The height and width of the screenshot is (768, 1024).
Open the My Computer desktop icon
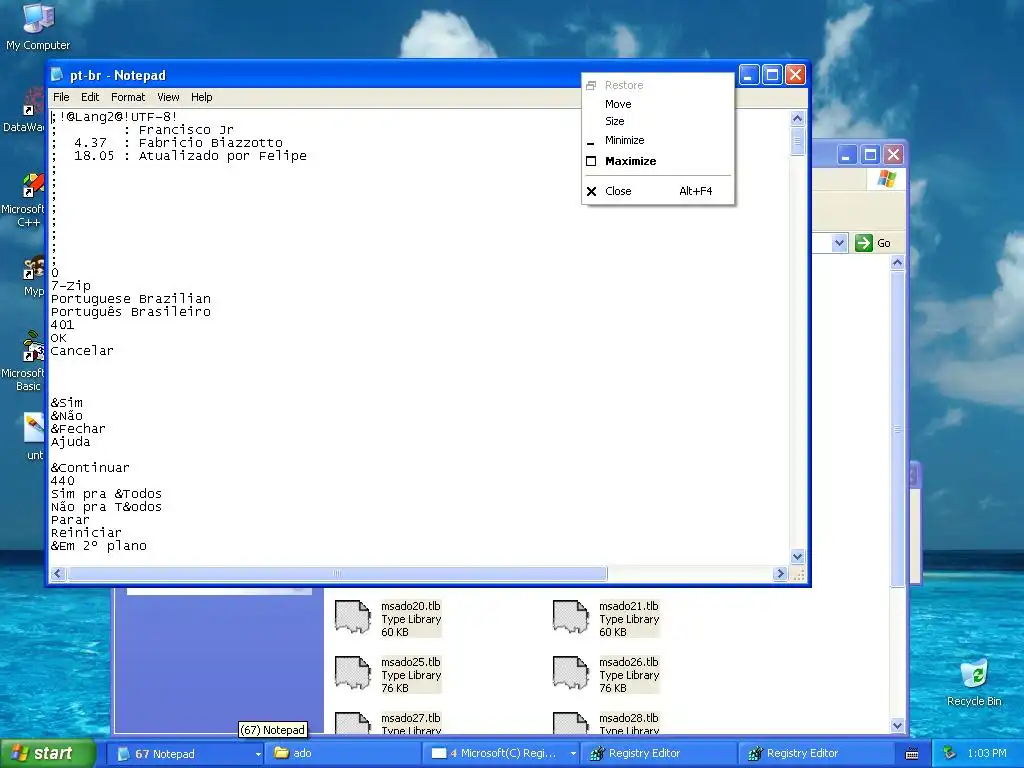click(x=38, y=27)
